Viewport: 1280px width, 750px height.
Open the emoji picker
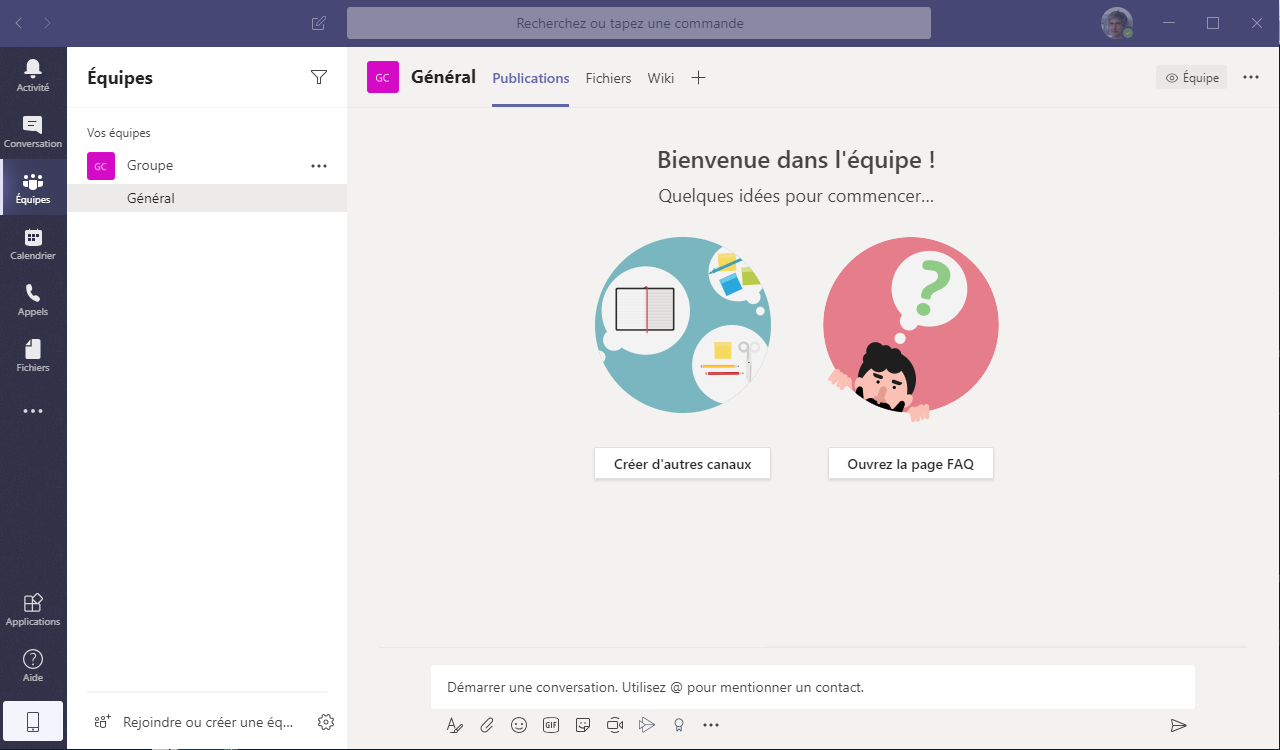[x=519, y=725]
